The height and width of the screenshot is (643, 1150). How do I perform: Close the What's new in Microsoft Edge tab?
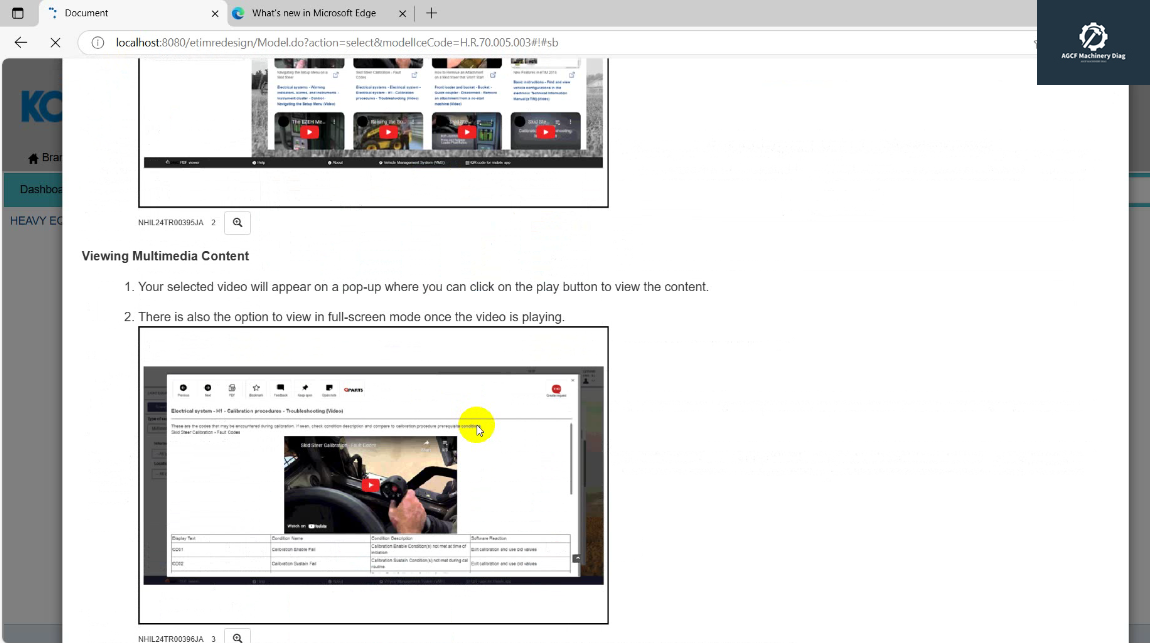[402, 14]
